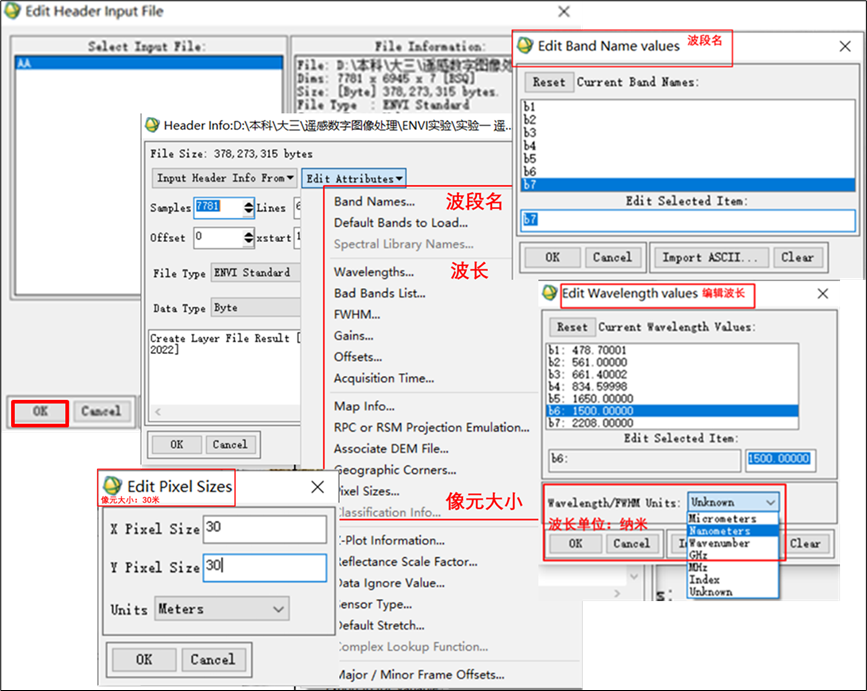Open Major / Minor Frame Offsets... entry
The width and height of the screenshot is (867, 691).
tap(421, 674)
